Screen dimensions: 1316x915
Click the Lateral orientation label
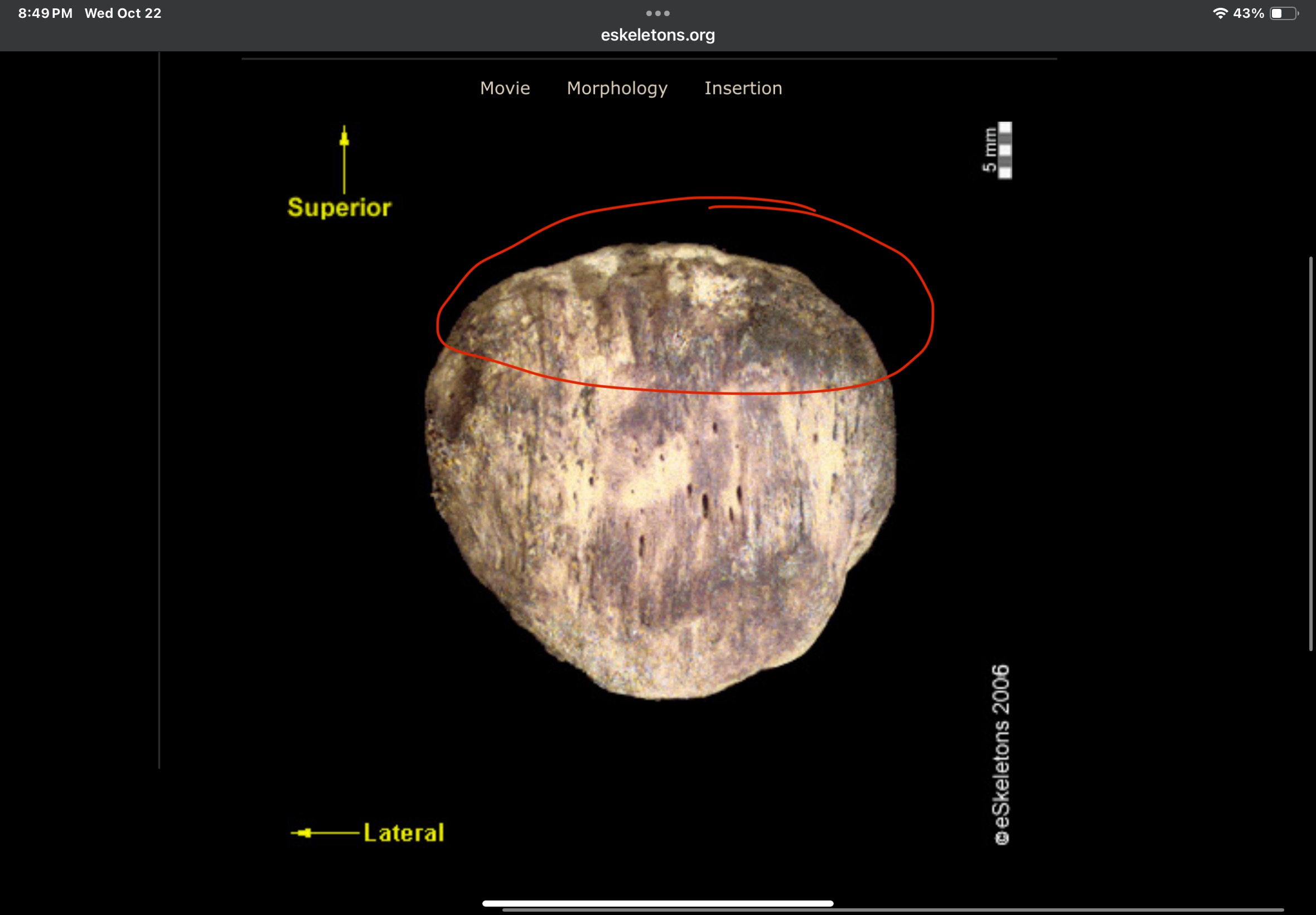coord(404,832)
